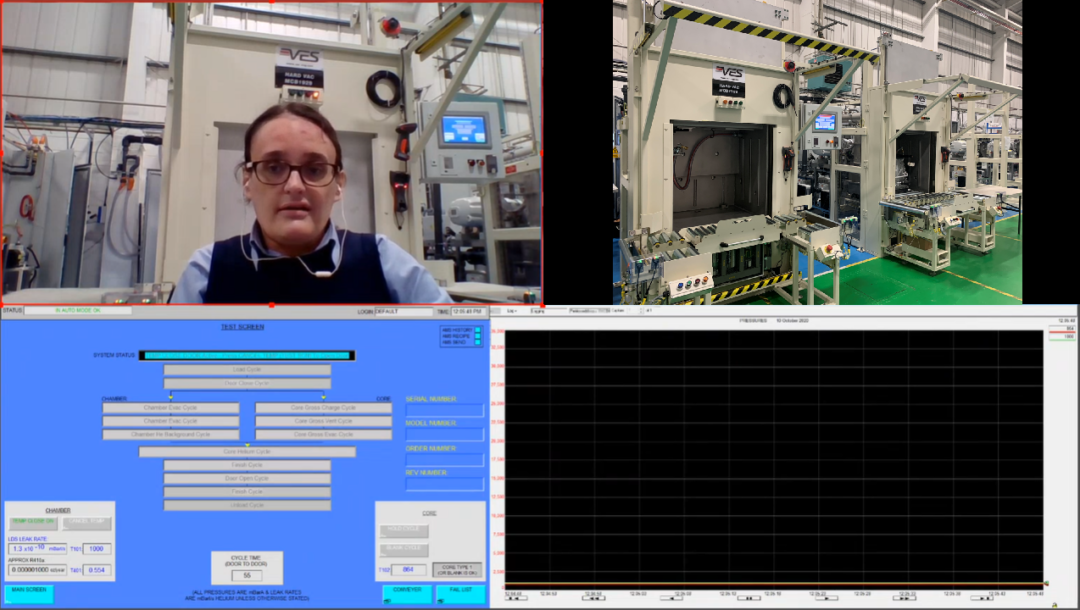The height and width of the screenshot is (610, 1080).
Task: Click the right-side machine photo
Action: click(x=817, y=152)
